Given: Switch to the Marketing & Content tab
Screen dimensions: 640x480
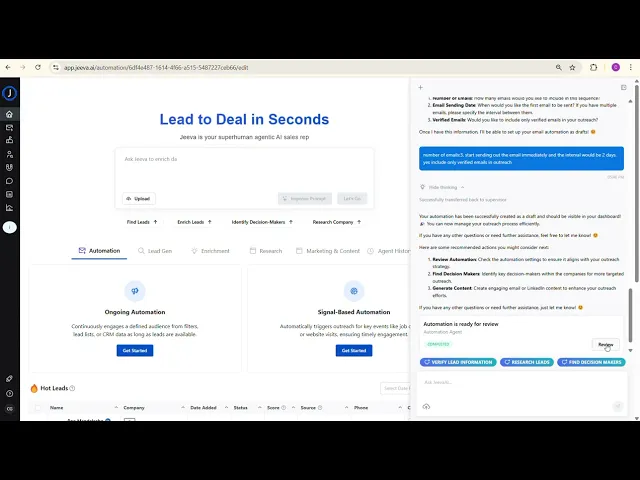Looking at the screenshot, I should [x=328, y=251].
